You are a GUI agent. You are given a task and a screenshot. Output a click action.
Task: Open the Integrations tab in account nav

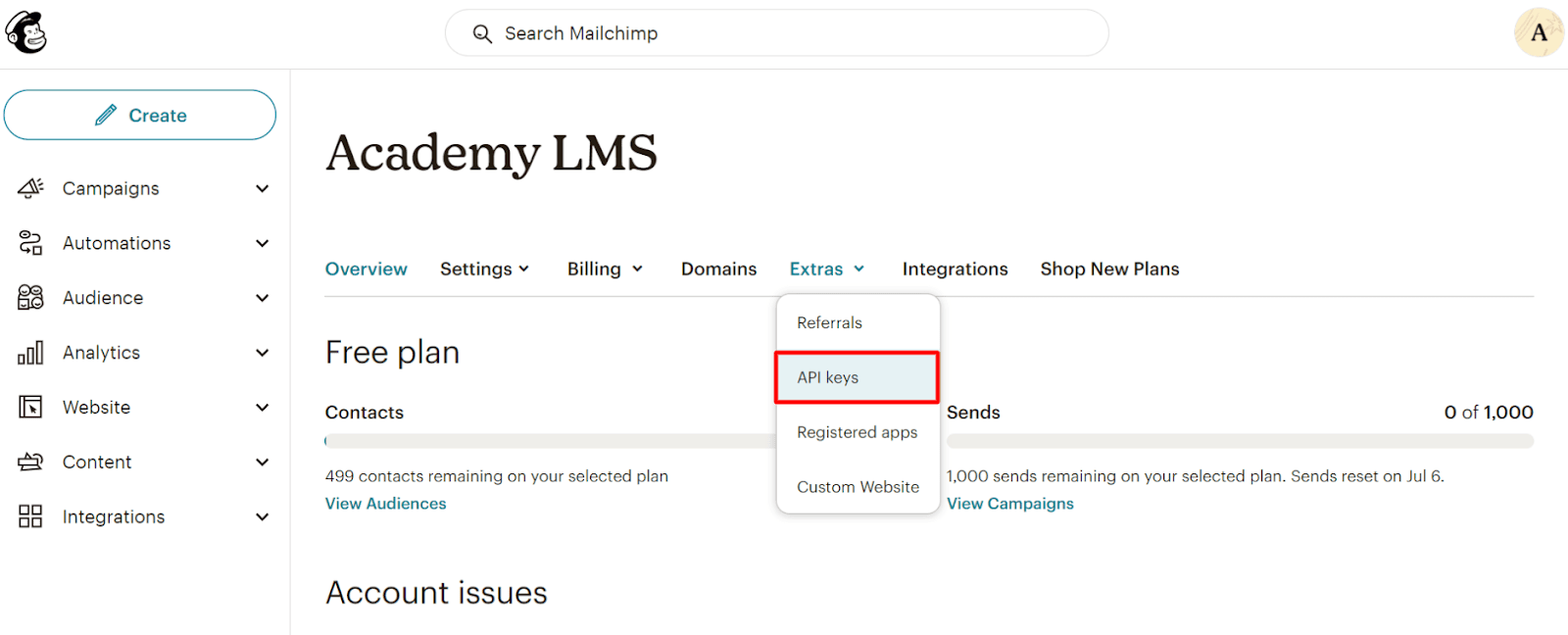click(955, 269)
